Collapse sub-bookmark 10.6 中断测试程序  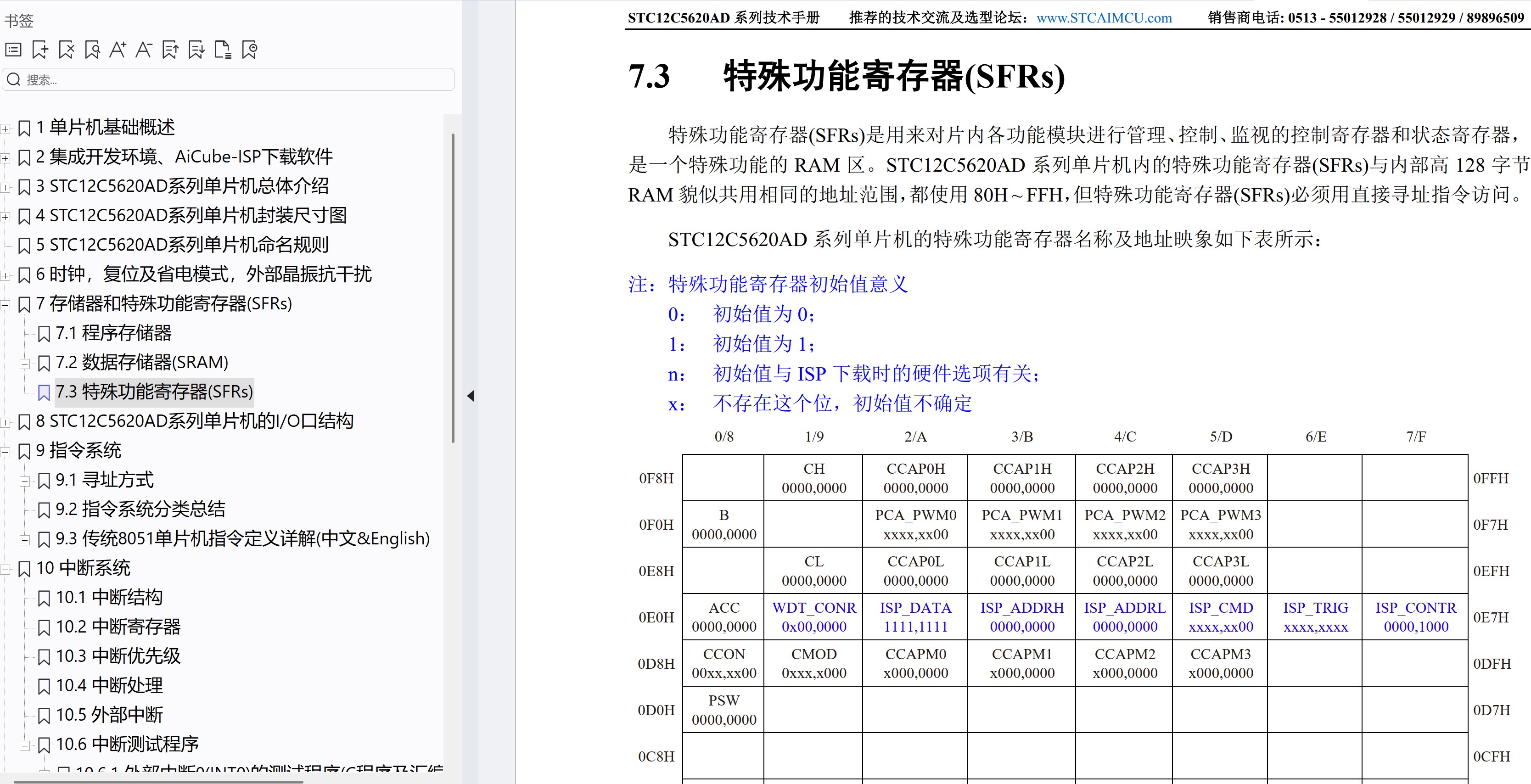coord(24,745)
